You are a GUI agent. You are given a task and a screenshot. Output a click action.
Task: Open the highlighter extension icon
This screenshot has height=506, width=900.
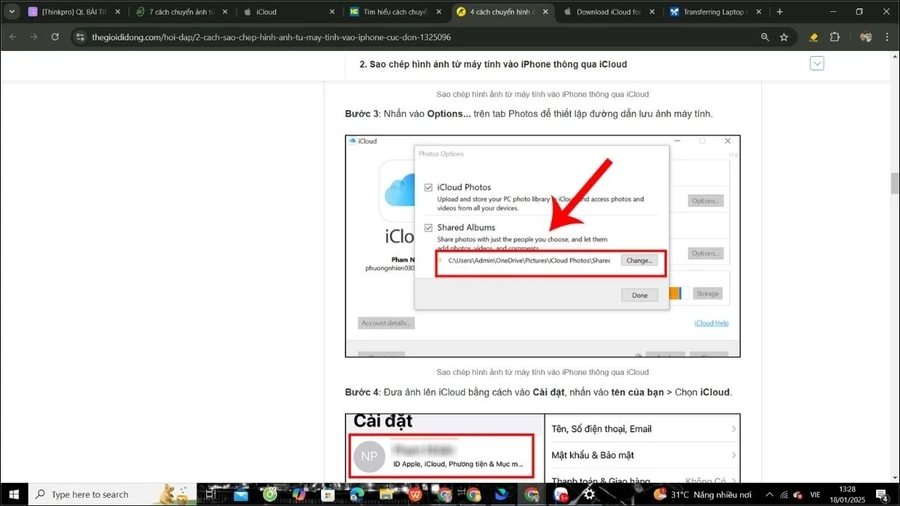813,37
